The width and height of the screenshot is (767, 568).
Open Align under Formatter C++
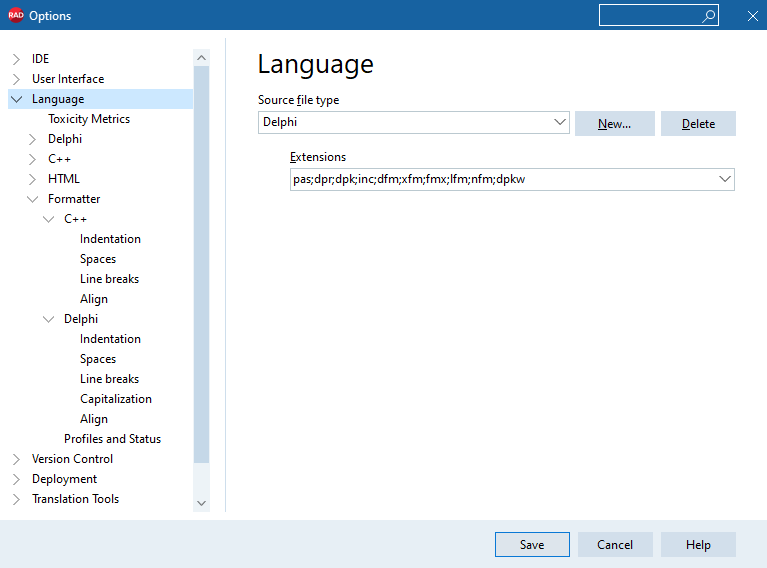pyautogui.click(x=94, y=299)
